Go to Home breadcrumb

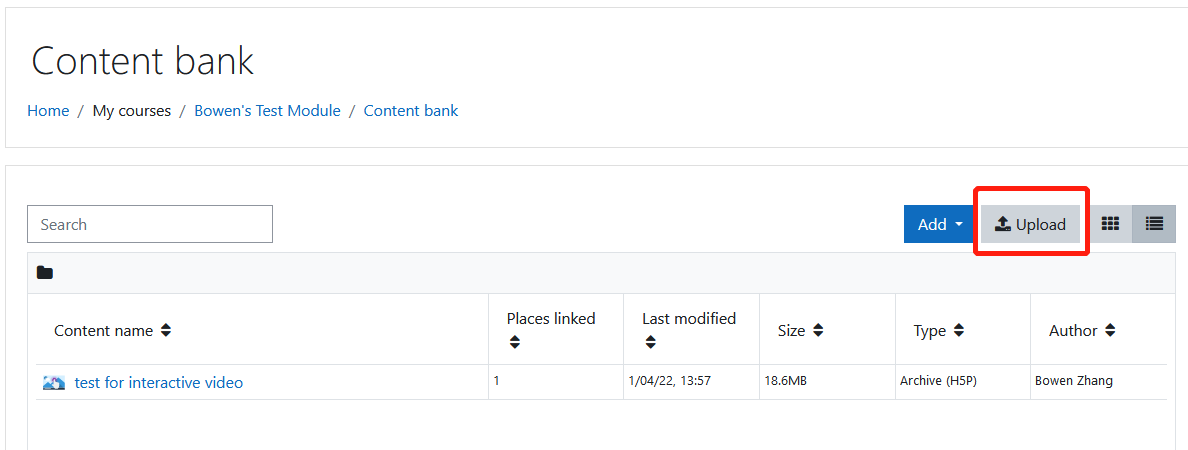48,111
